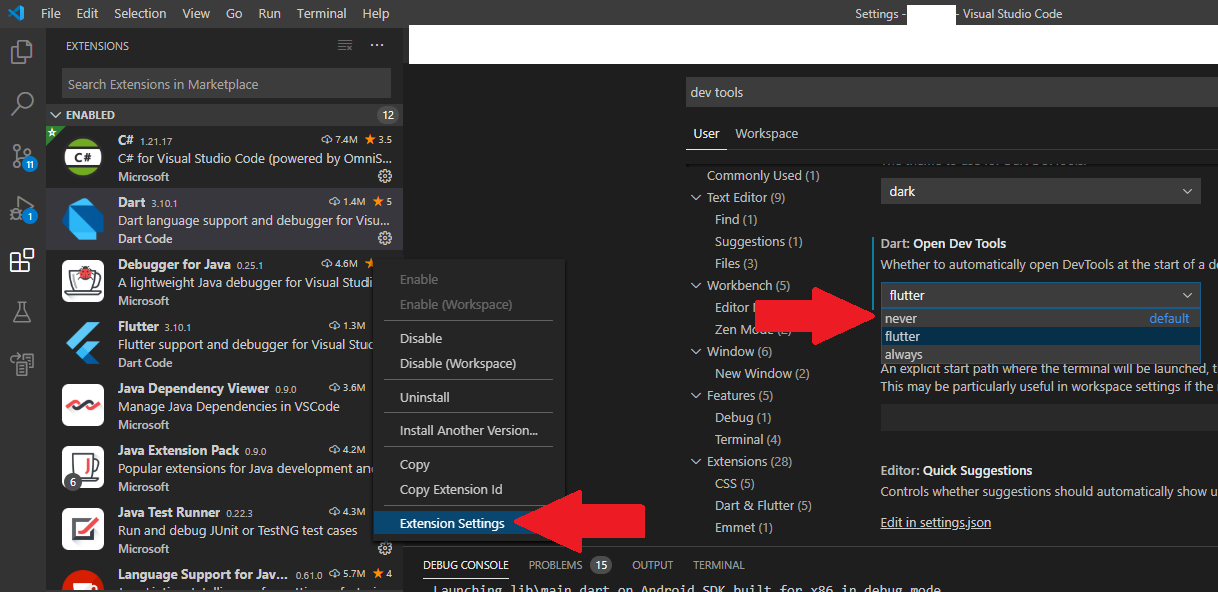This screenshot has height=592, width=1218.
Task: Click the Flutter extension logo
Action: (84, 343)
